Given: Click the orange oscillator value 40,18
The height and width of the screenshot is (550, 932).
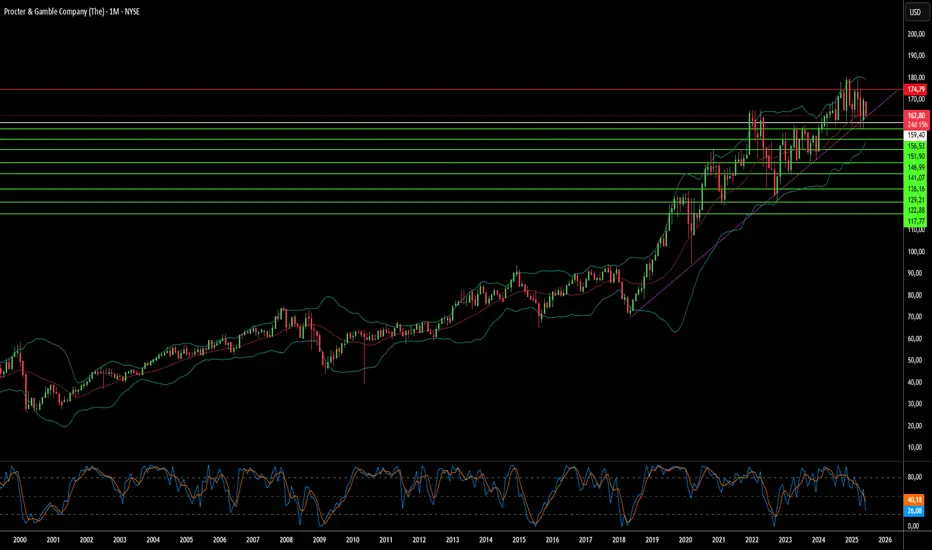Looking at the screenshot, I should (914, 500).
